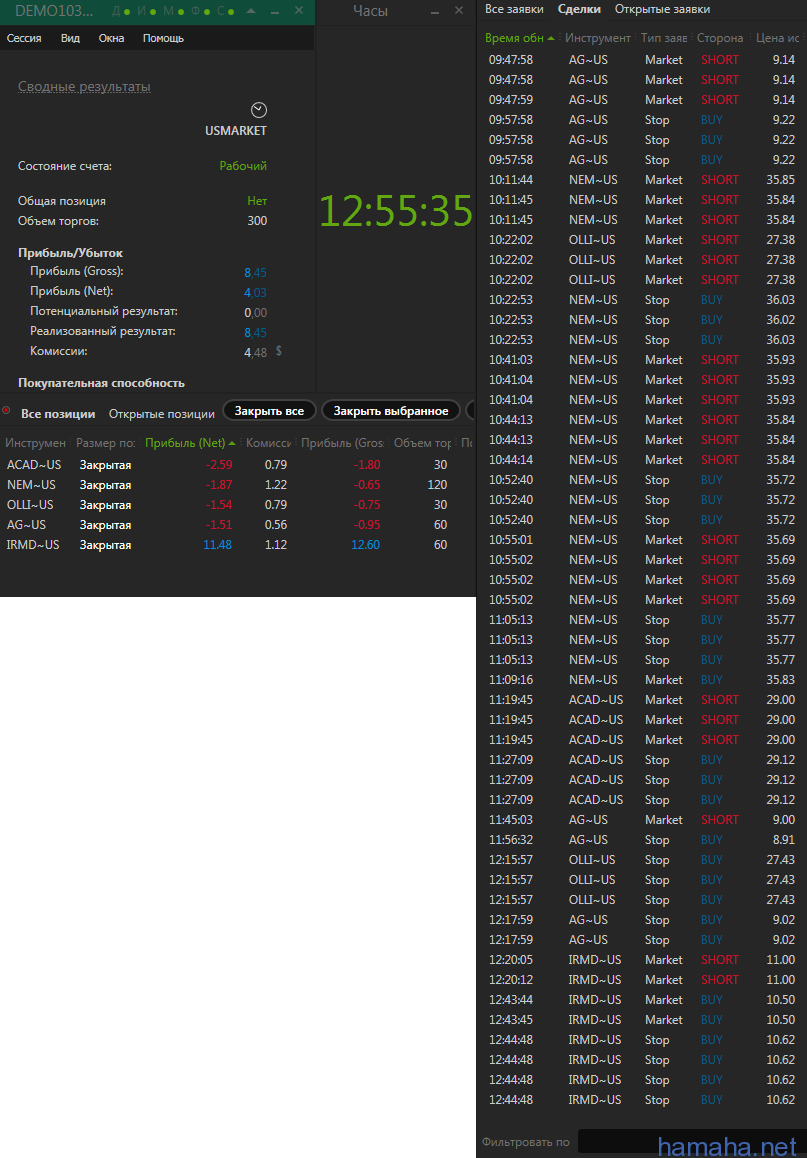Open the Помощь menu

tap(163, 38)
